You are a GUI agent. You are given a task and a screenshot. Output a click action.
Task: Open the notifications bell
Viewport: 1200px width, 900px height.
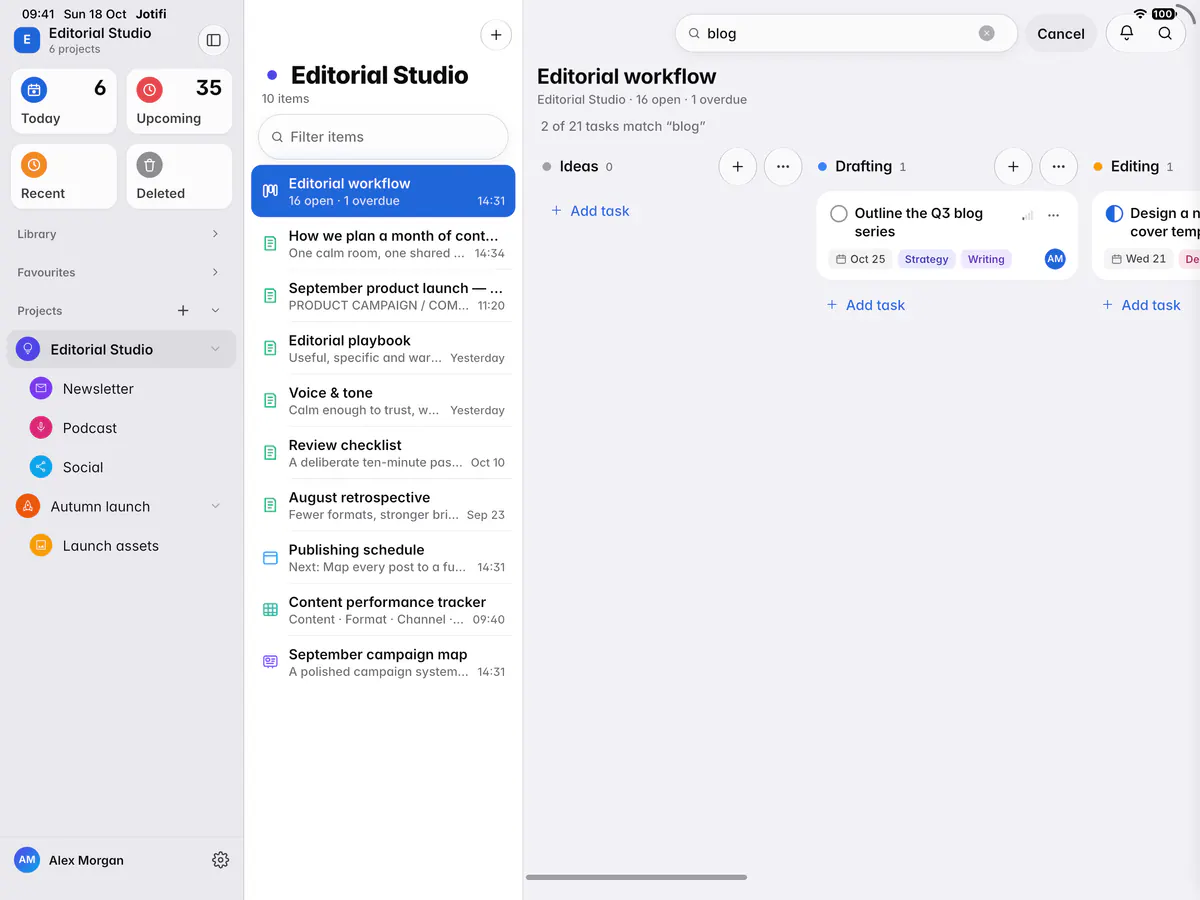click(1126, 33)
